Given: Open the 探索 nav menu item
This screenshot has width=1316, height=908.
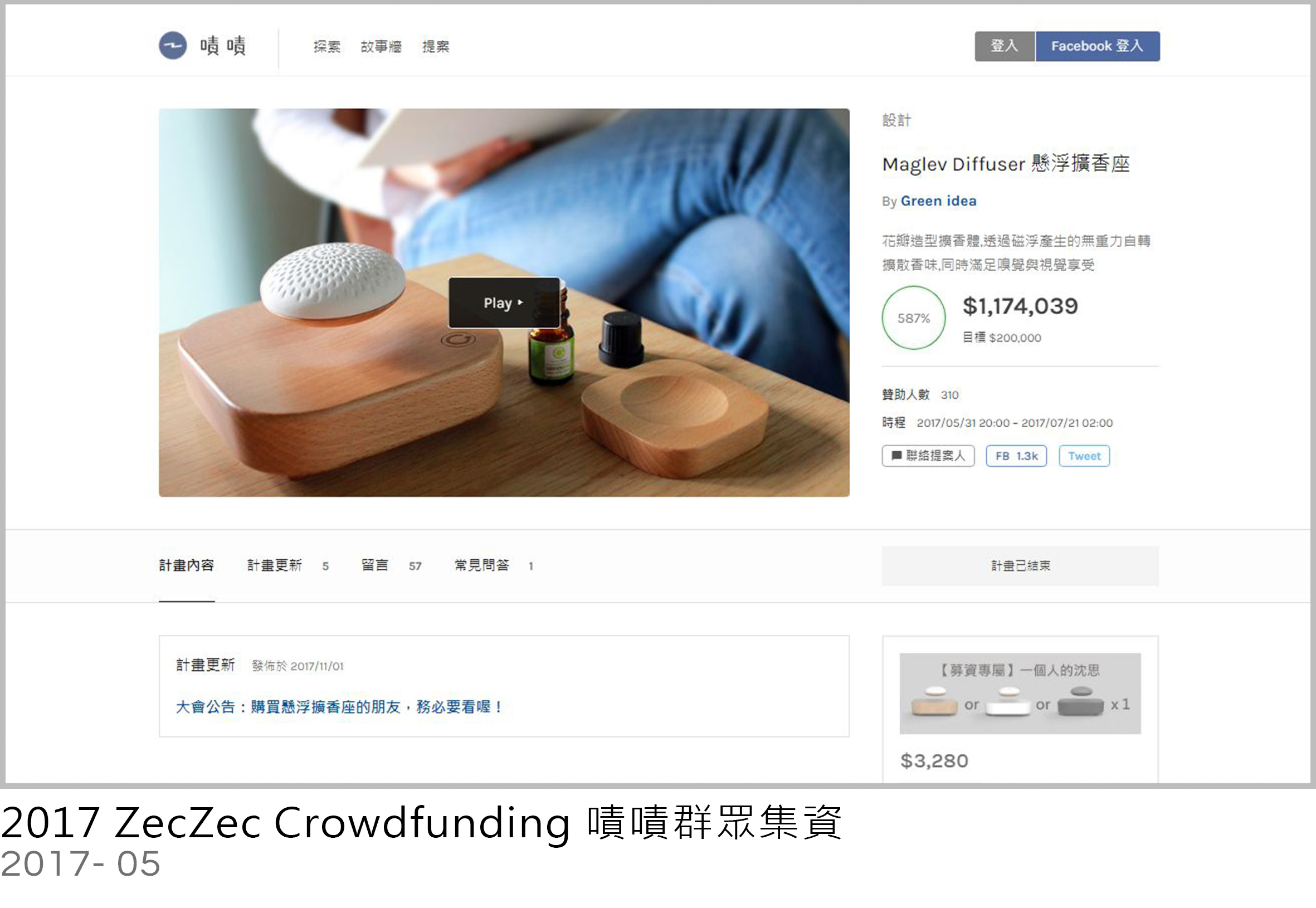Looking at the screenshot, I should tap(326, 47).
